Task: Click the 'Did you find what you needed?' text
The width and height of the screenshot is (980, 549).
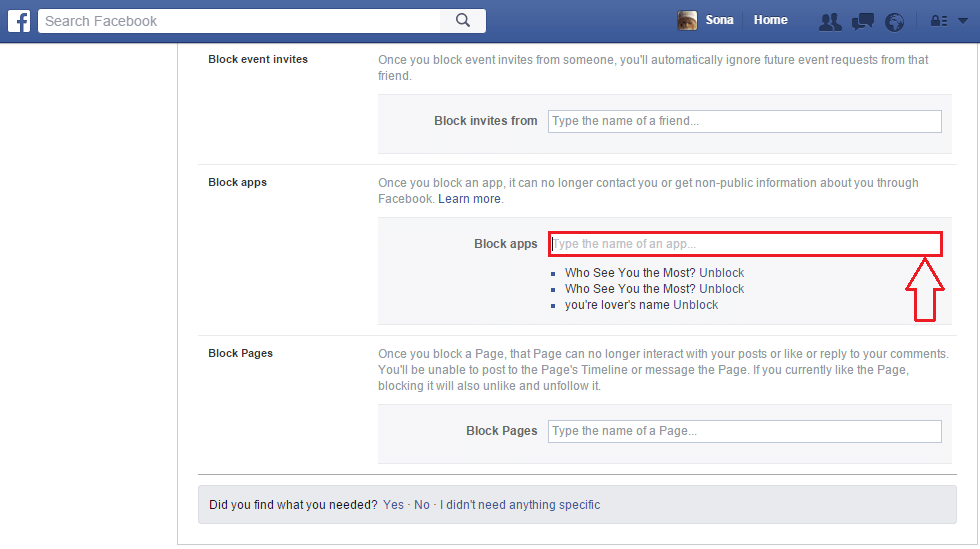Action: click(293, 505)
